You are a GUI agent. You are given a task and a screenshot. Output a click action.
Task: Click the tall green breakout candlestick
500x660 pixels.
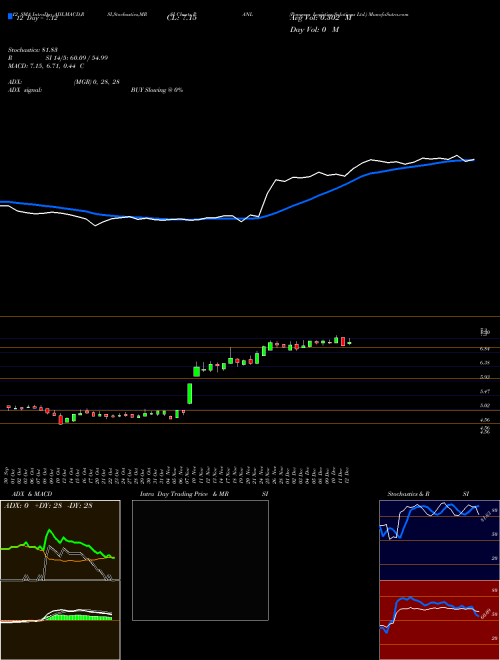pyautogui.click(x=190, y=394)
